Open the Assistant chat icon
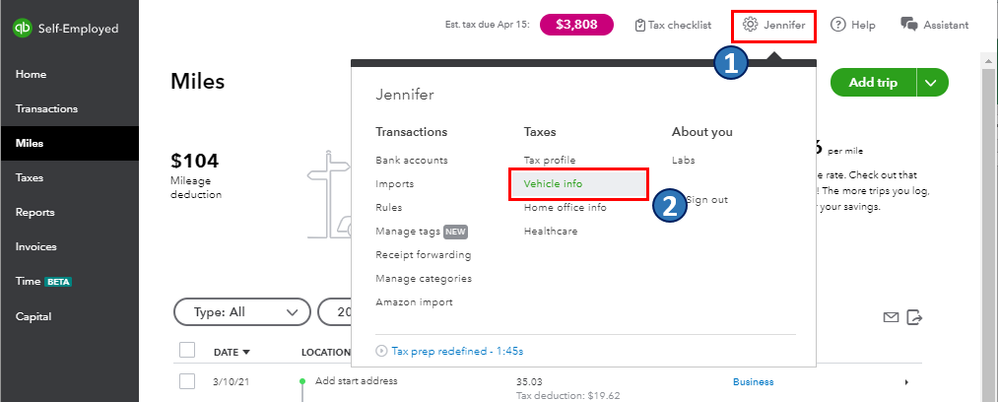The image size is (998, 402). point(908,24)
